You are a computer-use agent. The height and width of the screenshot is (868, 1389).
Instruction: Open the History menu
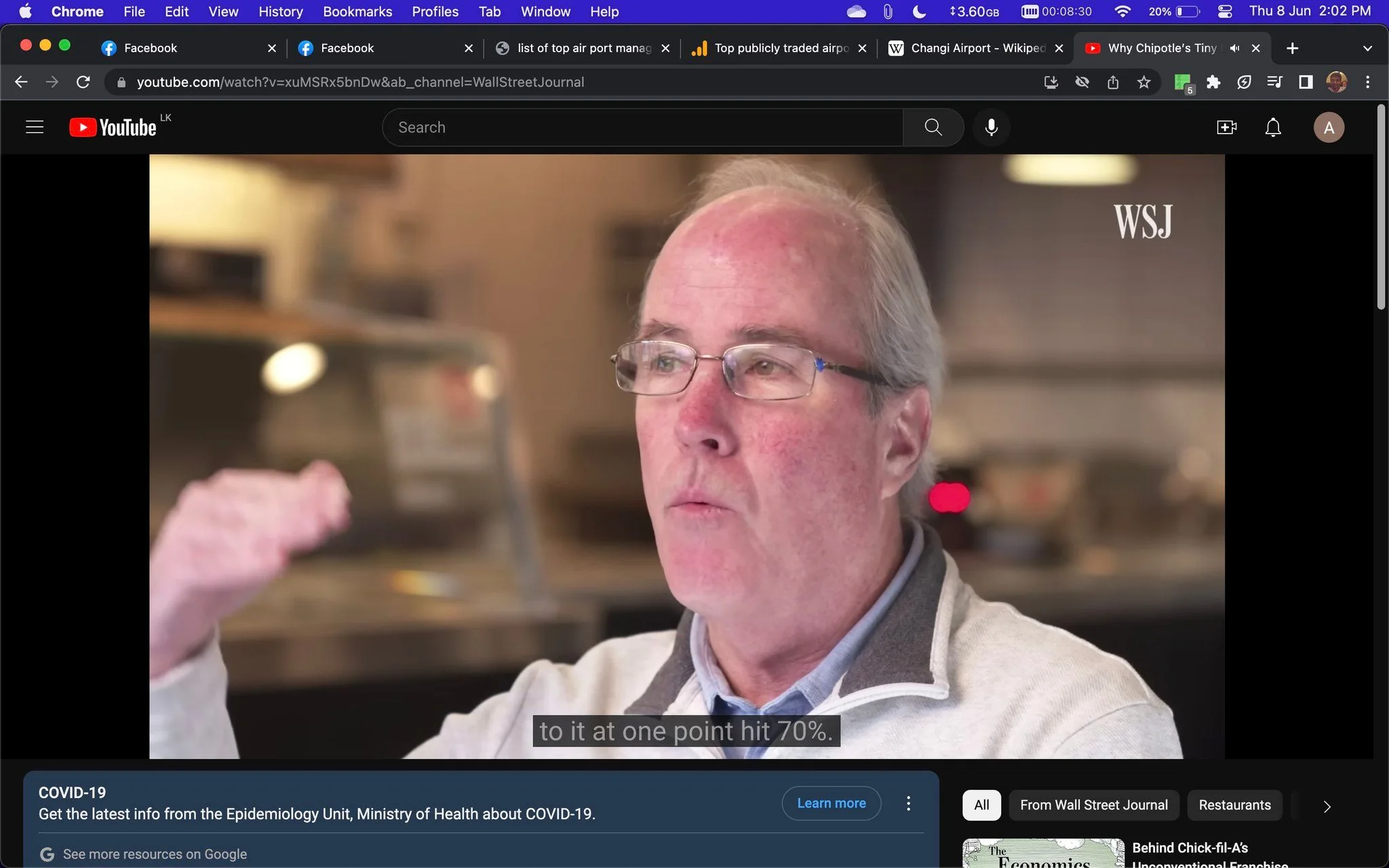[x=280, y=12]
